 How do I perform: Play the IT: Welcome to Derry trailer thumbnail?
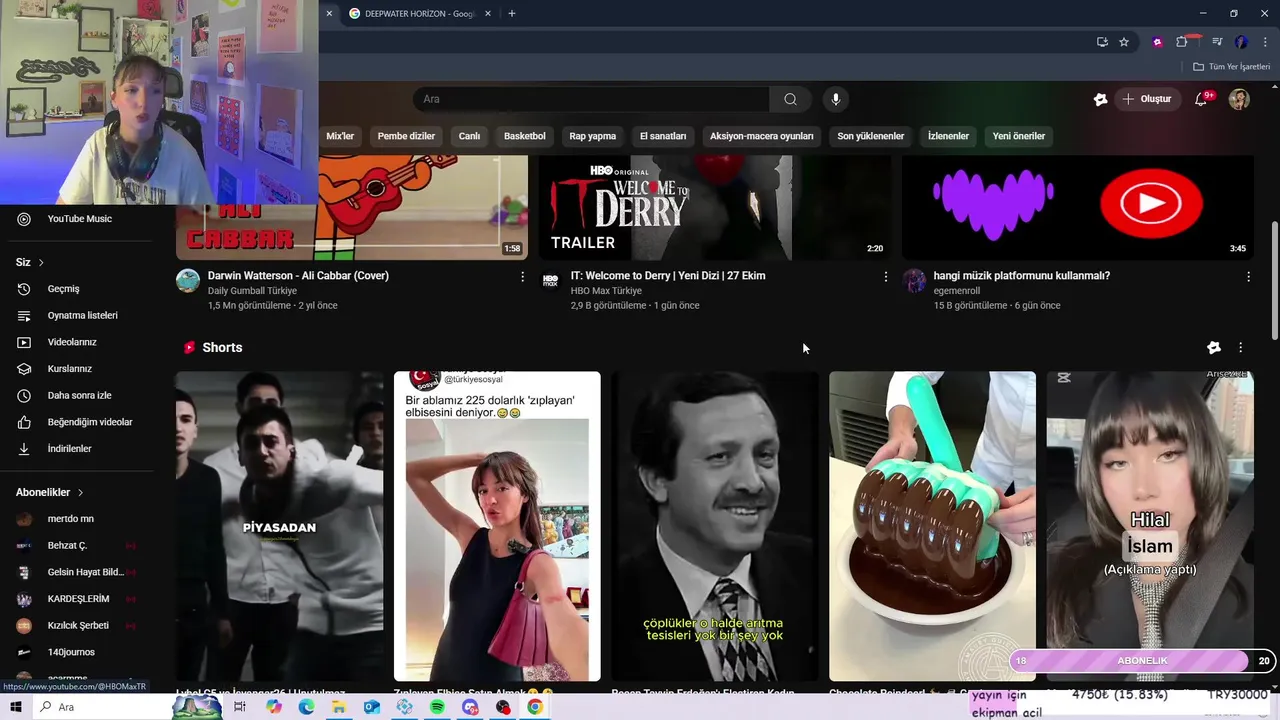click(x=715, y=208)
